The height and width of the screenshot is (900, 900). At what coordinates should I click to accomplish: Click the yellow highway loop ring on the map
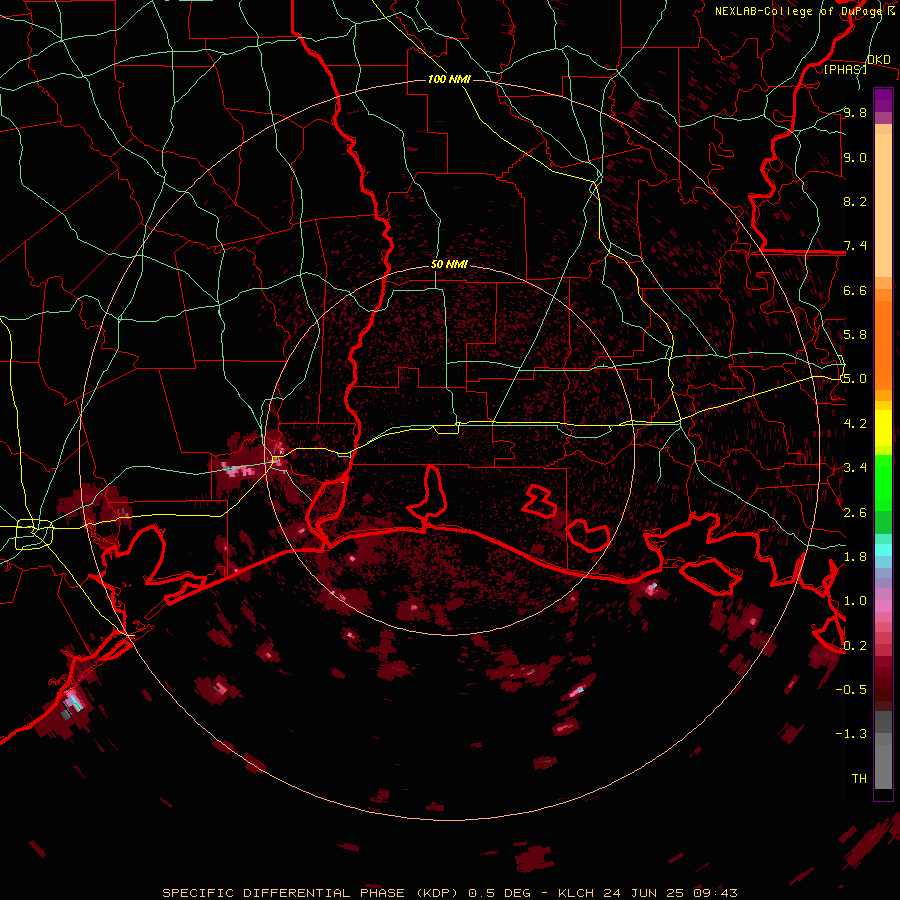tap(34, 534)
